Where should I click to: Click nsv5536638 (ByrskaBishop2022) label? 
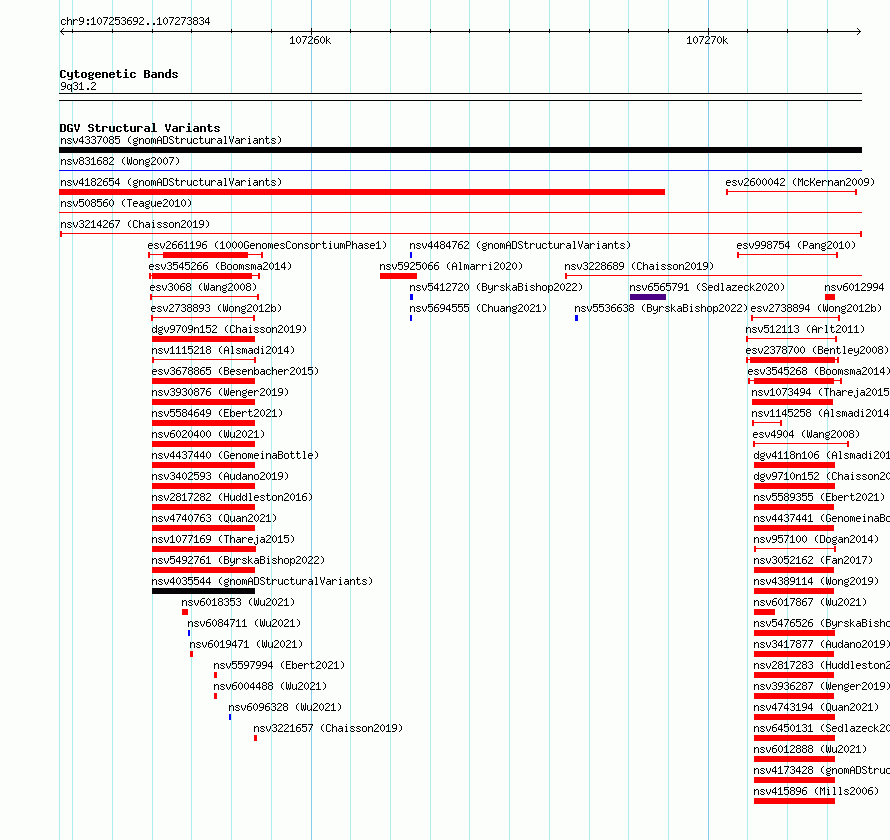[x=661, y=308]
